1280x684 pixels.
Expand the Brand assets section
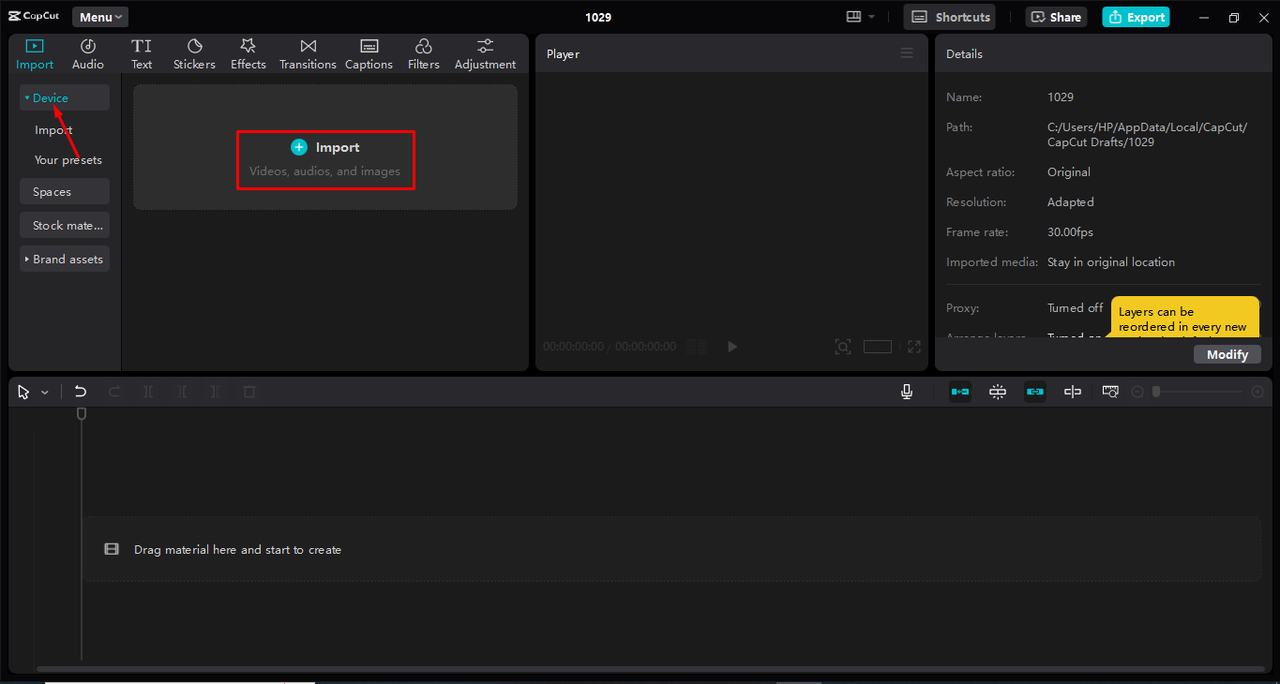(64, 259)
